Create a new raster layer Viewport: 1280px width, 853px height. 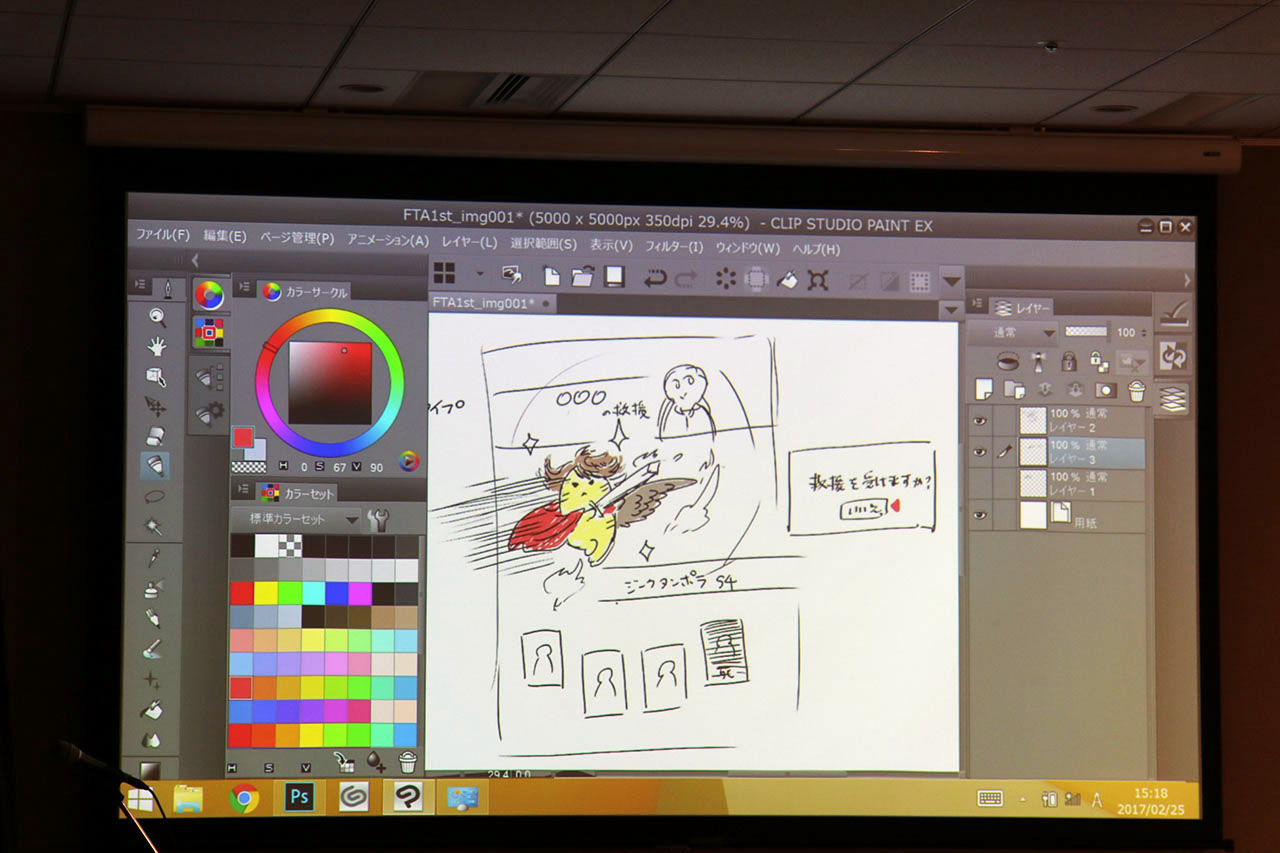click(984, 389)
